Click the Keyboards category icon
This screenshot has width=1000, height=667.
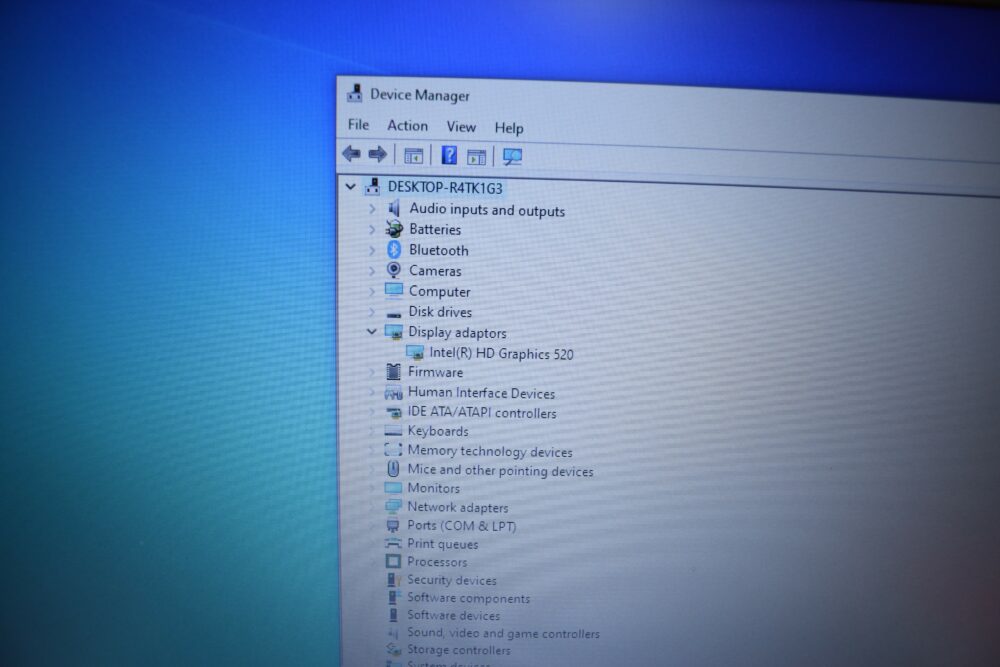pos(393,432)
